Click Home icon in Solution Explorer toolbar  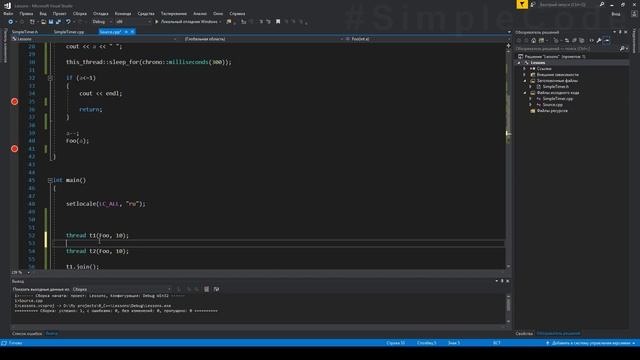pos(533,40)
